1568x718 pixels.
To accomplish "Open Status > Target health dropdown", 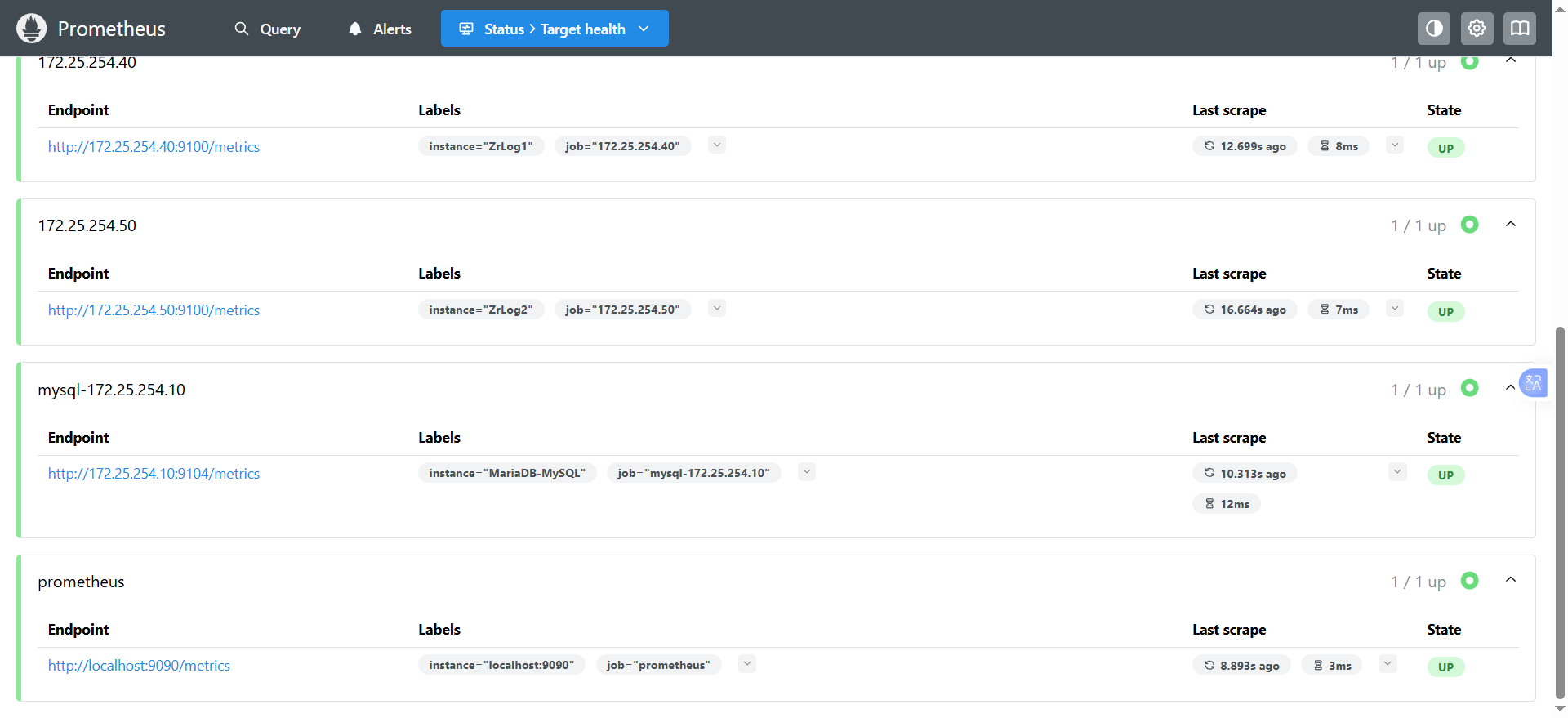I will pos(555,29).
